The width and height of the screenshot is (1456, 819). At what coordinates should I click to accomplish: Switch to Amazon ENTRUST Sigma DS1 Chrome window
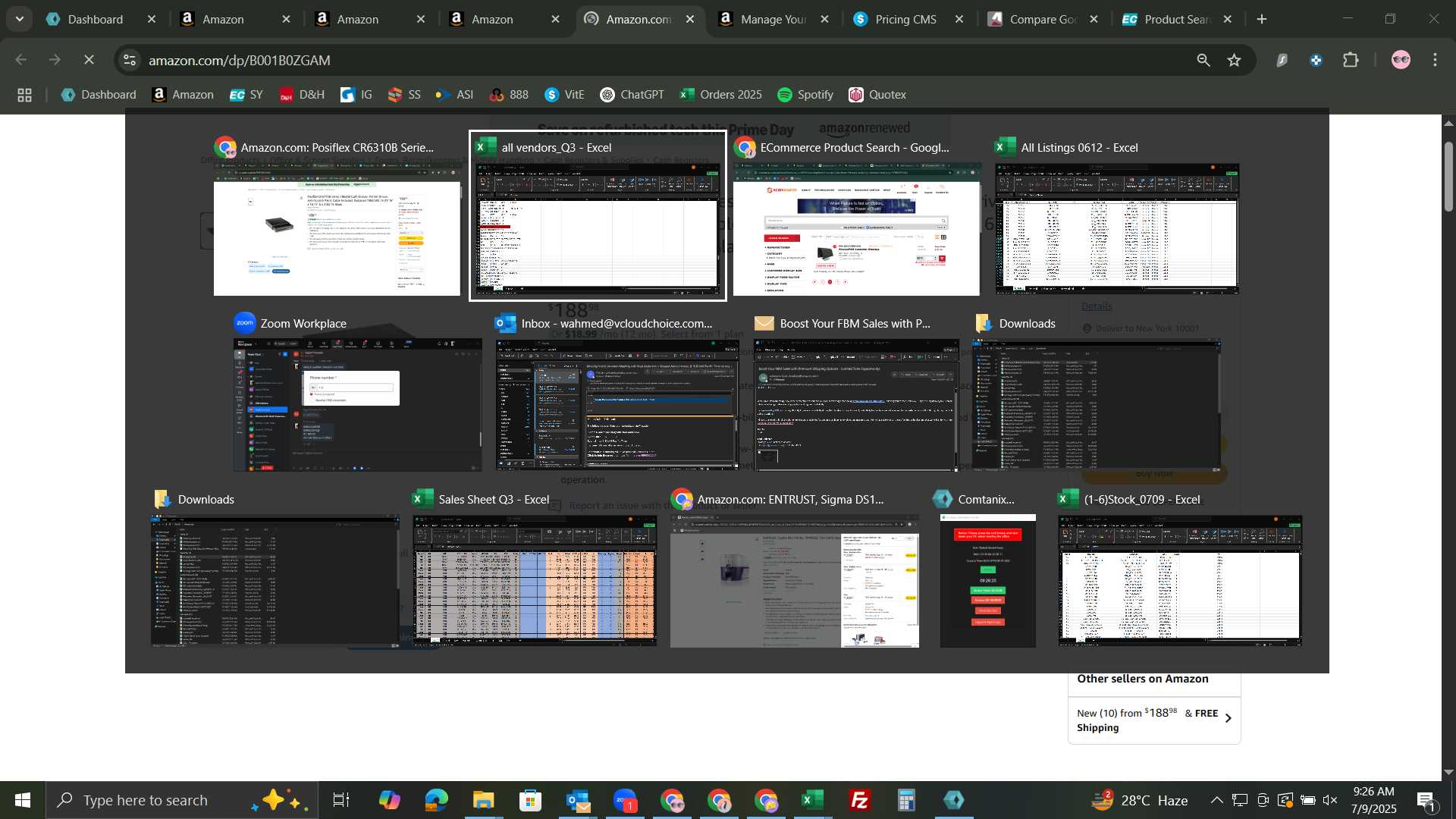[795, 569]
